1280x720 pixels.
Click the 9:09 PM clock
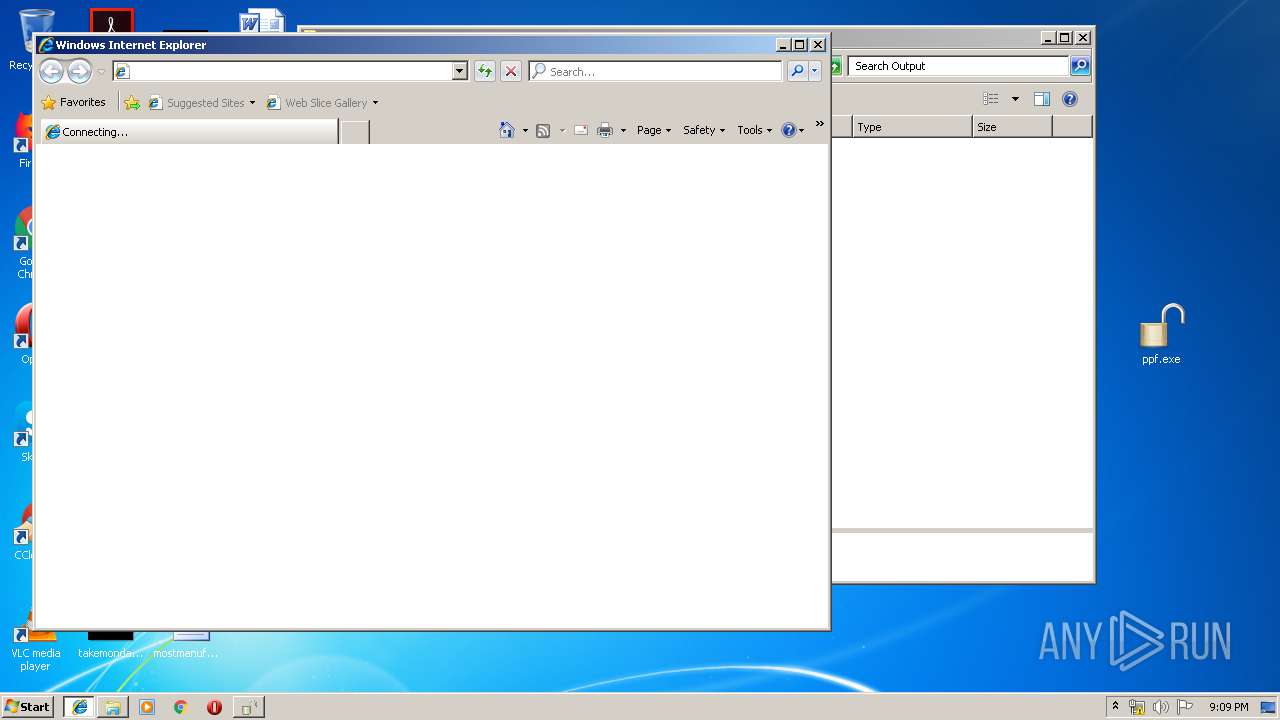[1228, 707]
